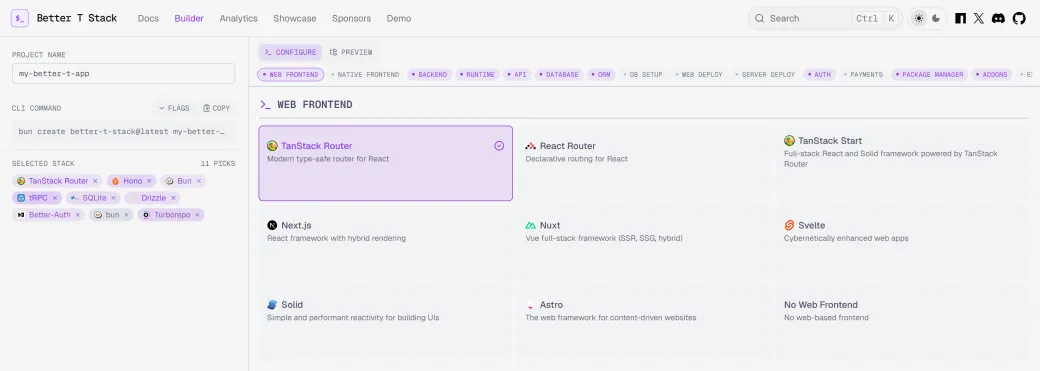The image size is (1040, 371).
Task: Jump to ORM section
Action: click(601, 75)
